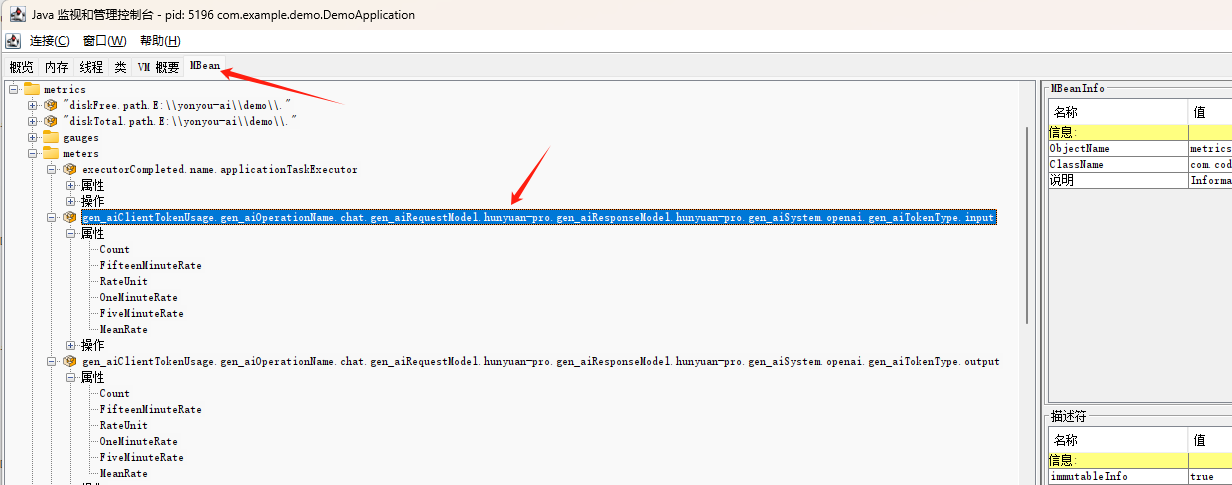Select the metrics root tree label
1232x485 pixels.
65,90
